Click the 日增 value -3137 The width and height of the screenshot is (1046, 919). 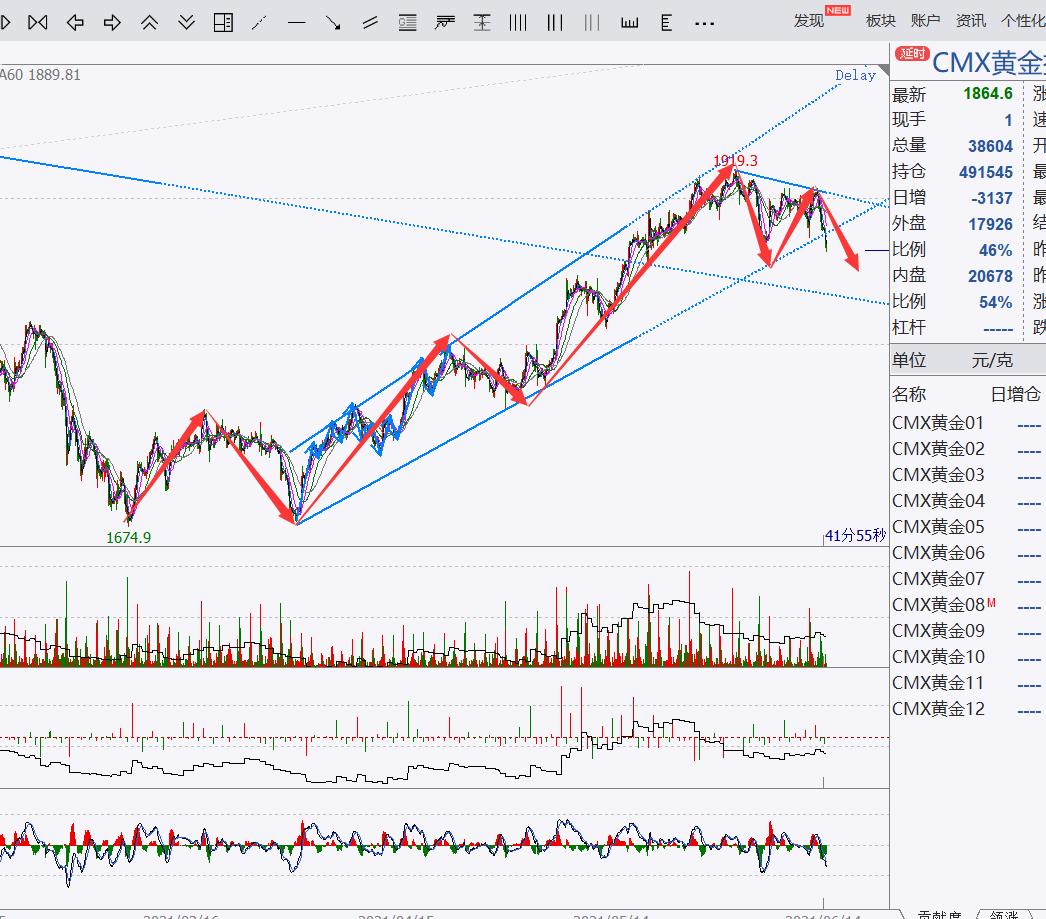992,198
